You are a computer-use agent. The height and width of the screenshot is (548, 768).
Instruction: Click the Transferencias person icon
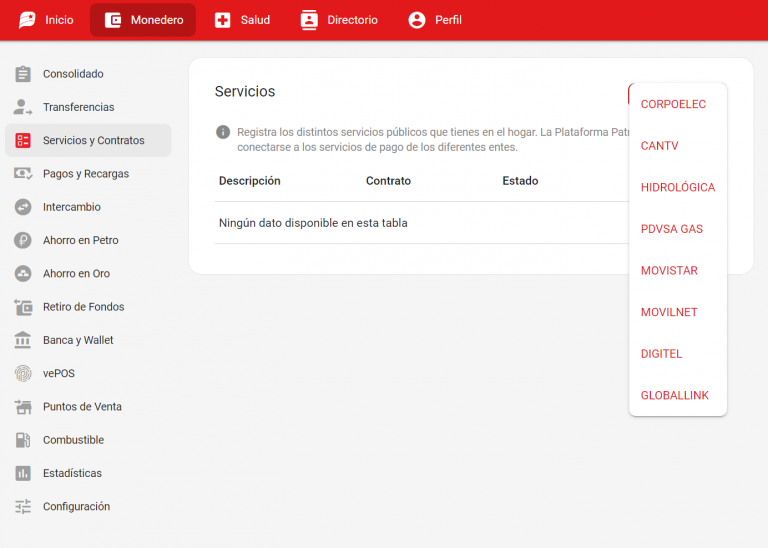pos(23,107)
